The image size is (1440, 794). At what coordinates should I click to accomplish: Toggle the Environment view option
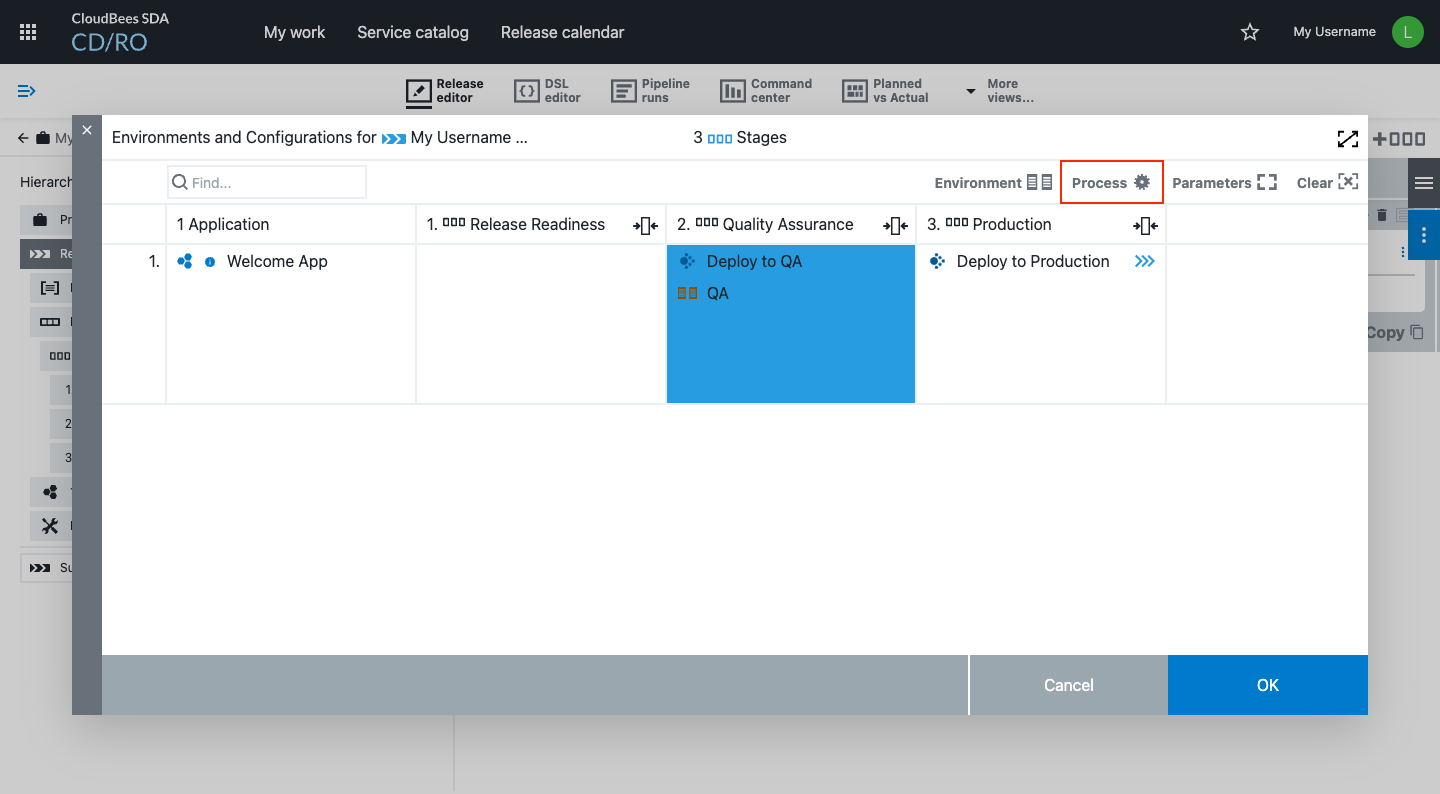(993, 183)
